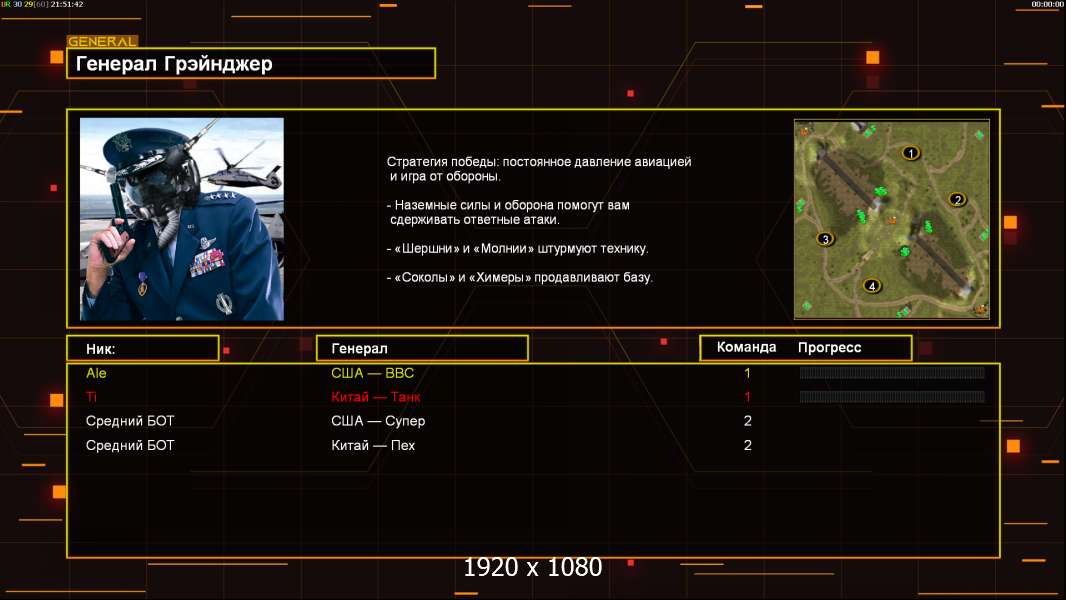Click team number 2 in the Китай — Пех row

tap(747, 445)
